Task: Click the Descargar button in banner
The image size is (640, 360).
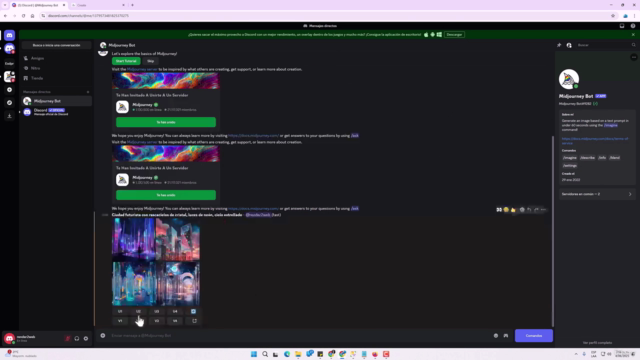Action: pyautogui.click(x=454, y=35)
